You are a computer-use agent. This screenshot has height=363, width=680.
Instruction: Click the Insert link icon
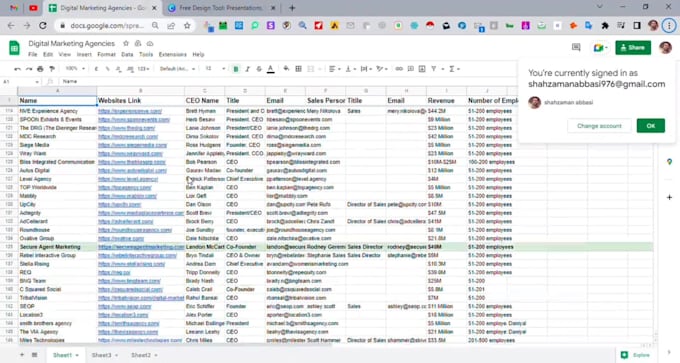click(399, 69)
